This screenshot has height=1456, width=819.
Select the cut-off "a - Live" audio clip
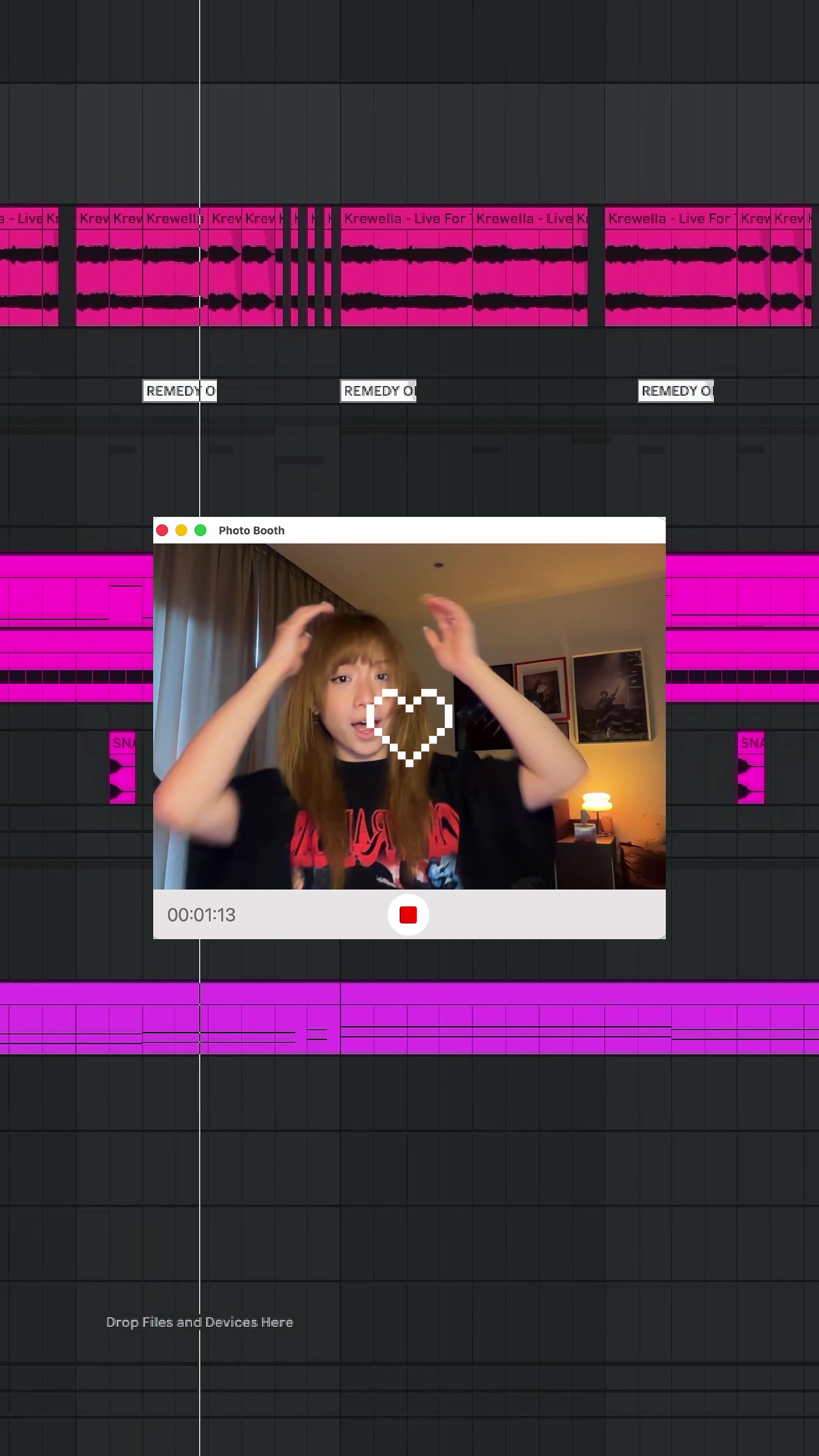click(x=21, y=267)
